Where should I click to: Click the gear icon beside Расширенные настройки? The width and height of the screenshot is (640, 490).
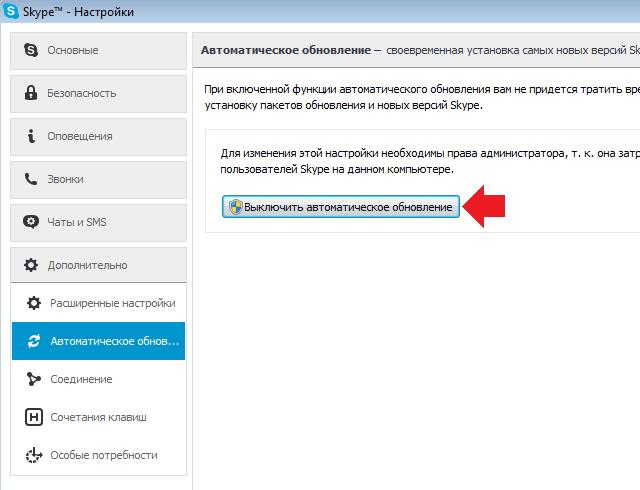[34, 303]
